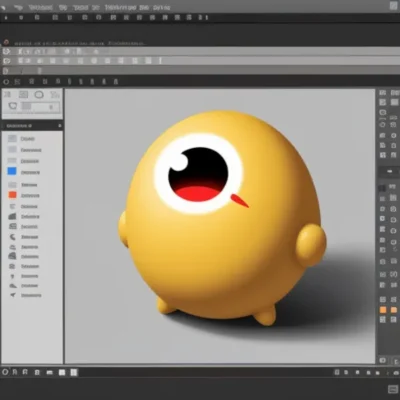
Task: Click the left orange square in right icon panel
Action: click(383, 310)
